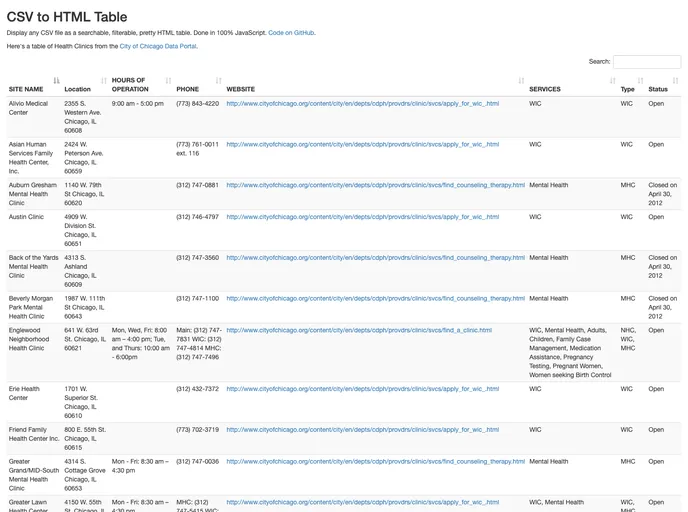Open the Friend Family Health Center link

(362, 430)
